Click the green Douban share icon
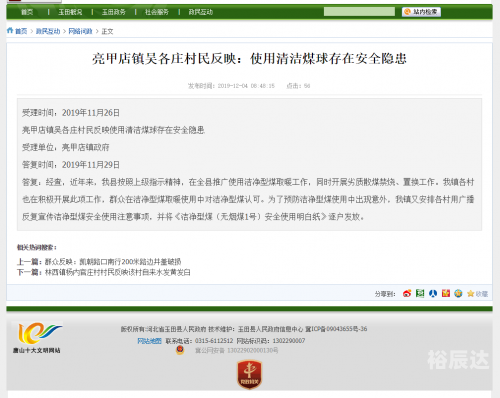500x398 pixels. (x=420, y=294)
